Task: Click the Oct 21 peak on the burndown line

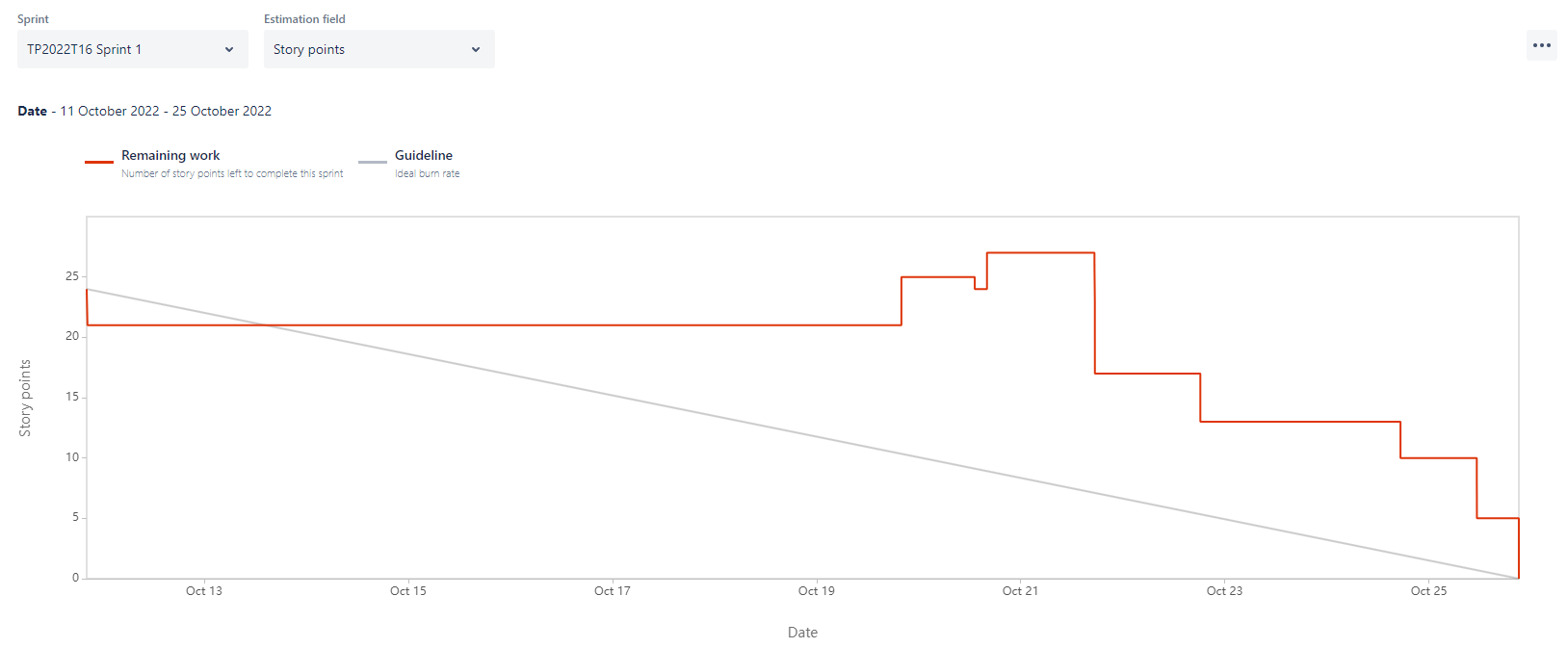Action: (x=1040, y=253)
